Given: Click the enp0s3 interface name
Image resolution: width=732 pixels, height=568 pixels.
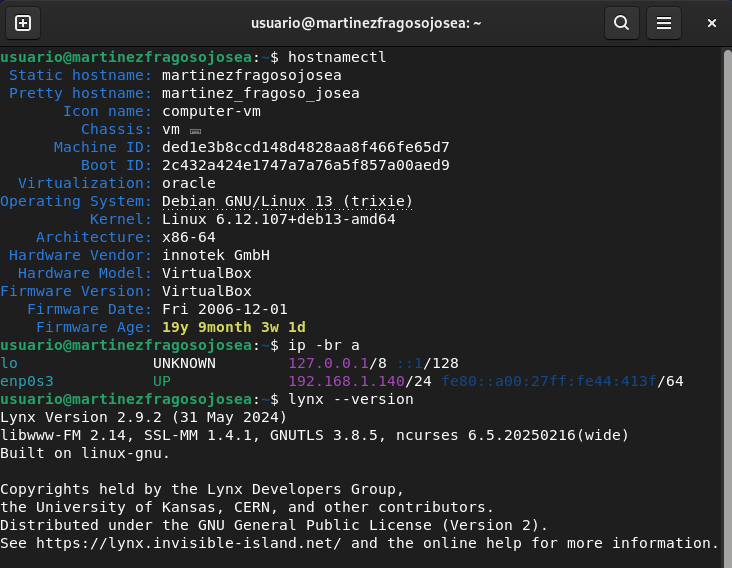Looking at the screenshot, I should tap(27, 381).
